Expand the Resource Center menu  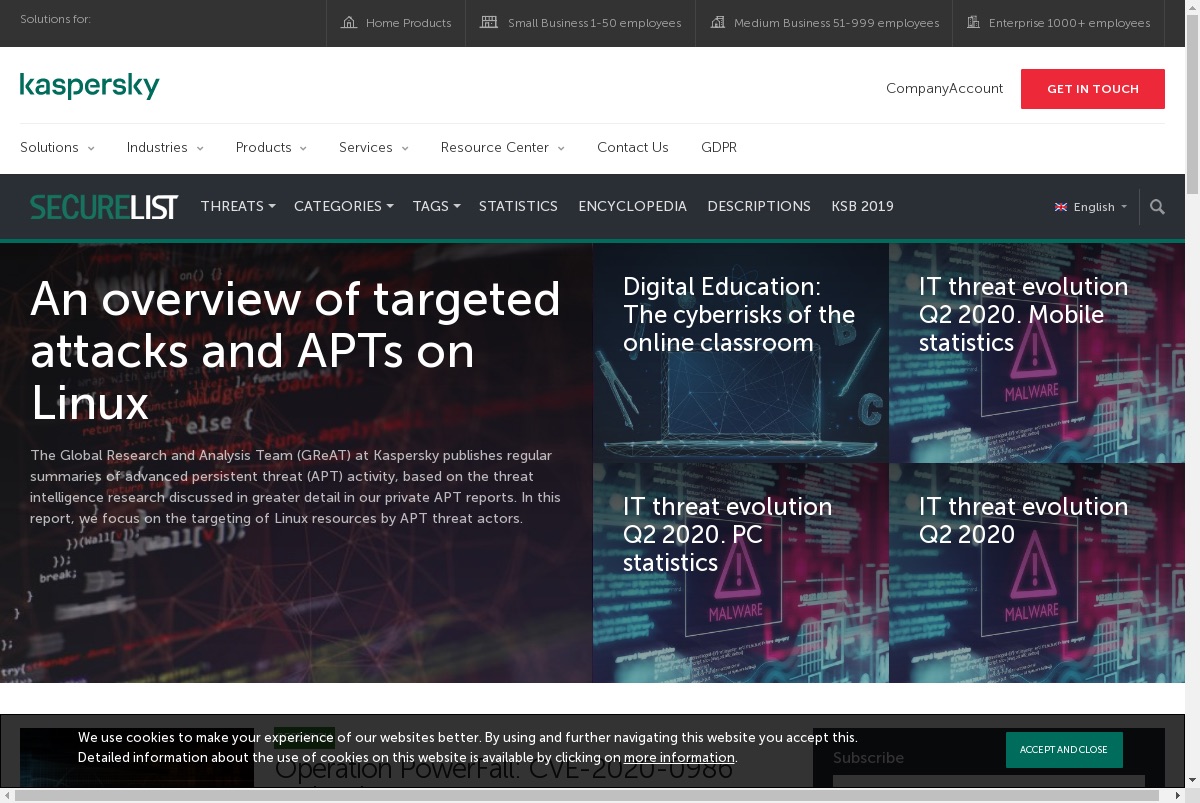(x=503, y=147)
